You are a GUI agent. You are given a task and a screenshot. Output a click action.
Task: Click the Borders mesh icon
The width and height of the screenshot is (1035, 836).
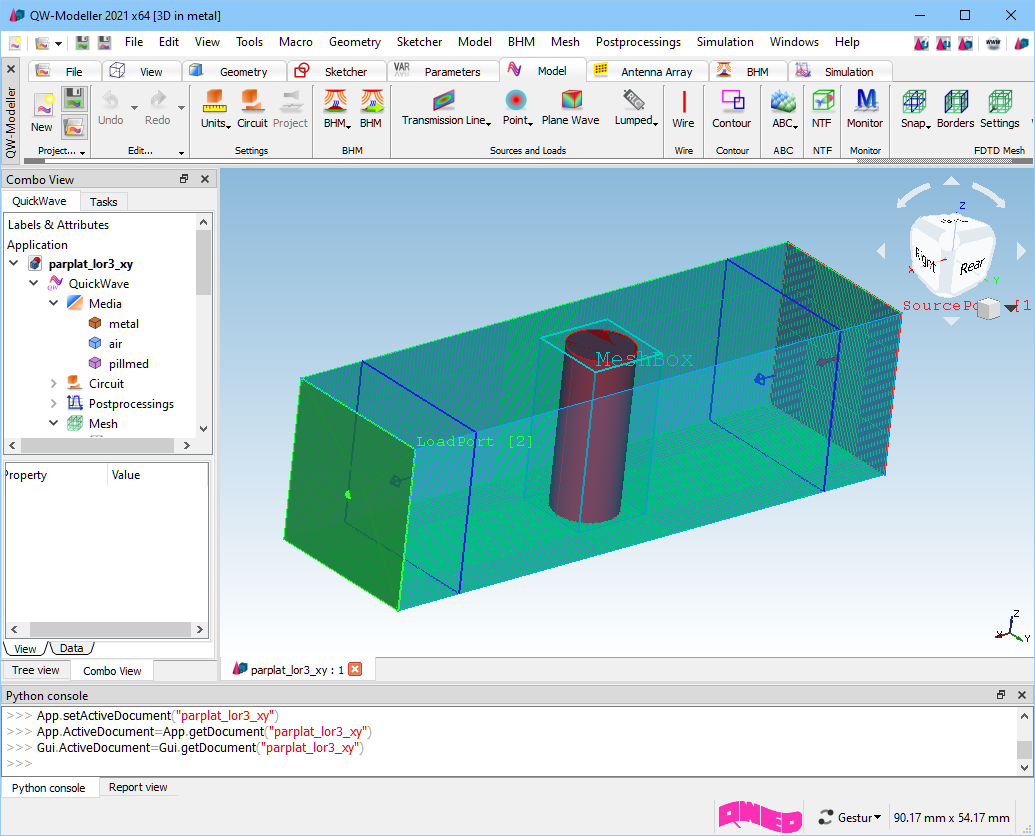point(956,101)
